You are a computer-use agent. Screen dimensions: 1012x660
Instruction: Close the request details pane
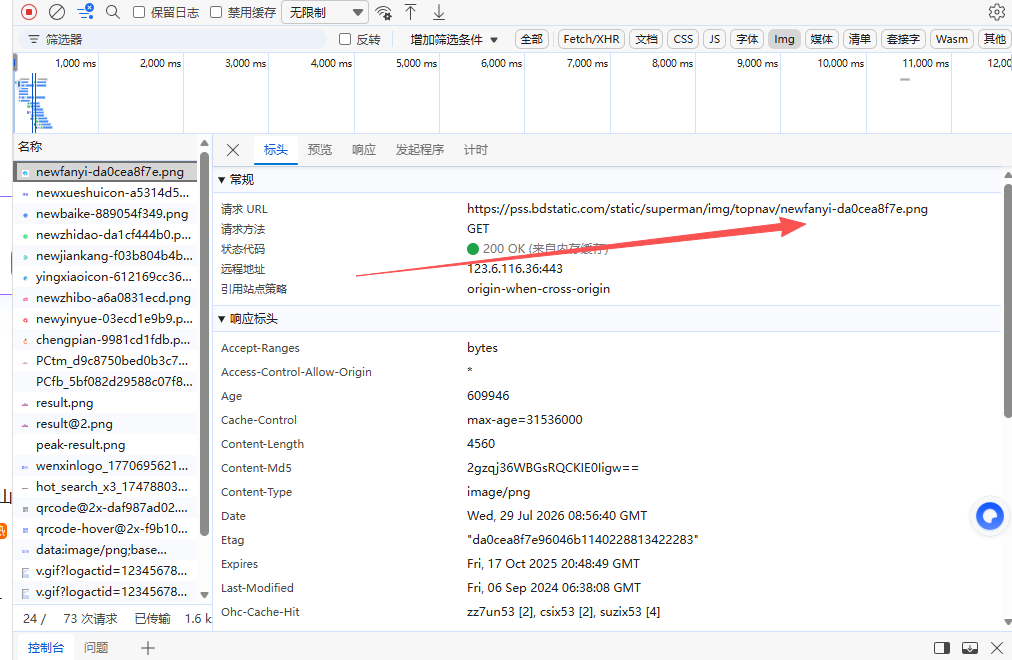[x=233, y=150]
